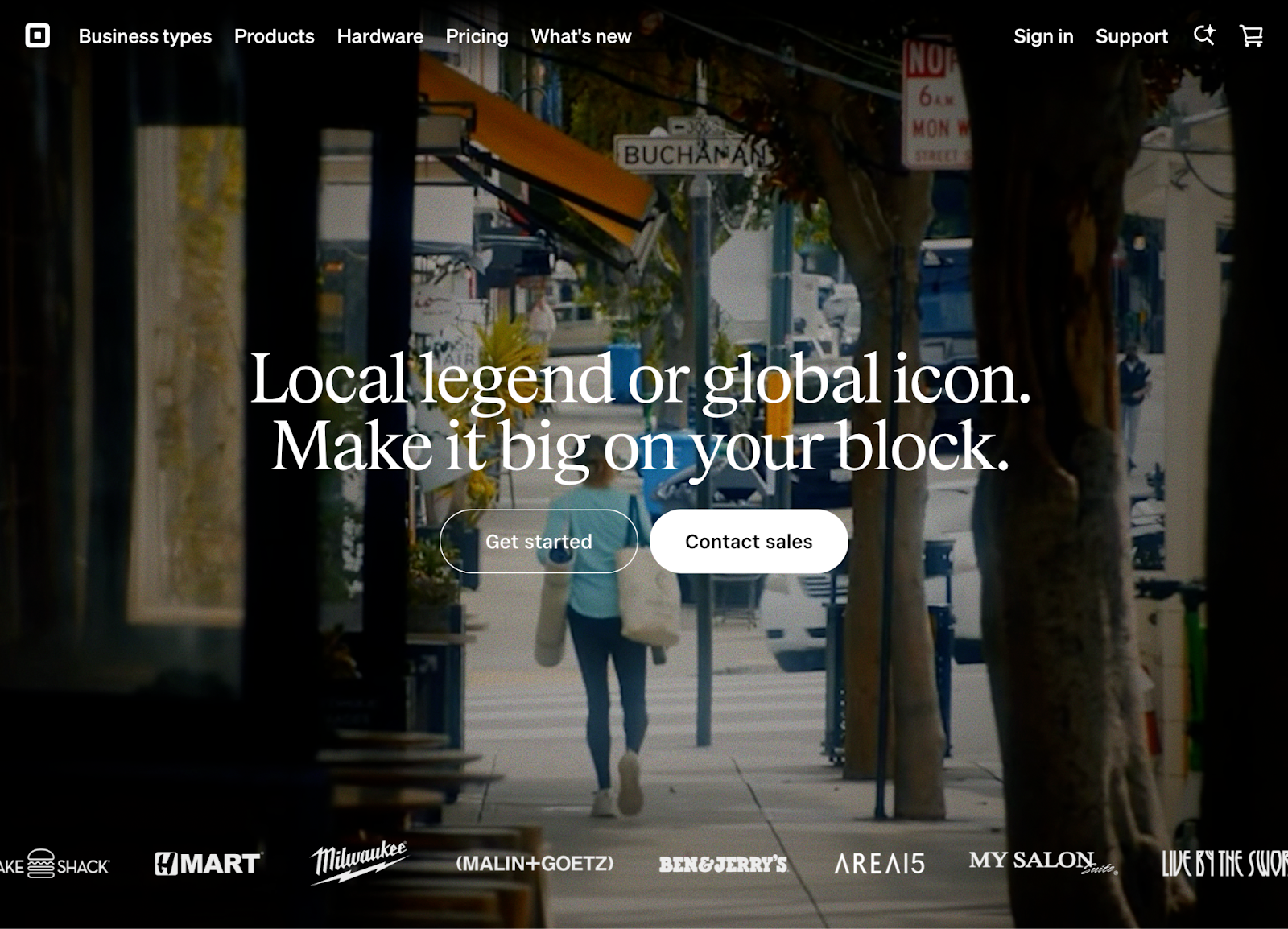Open the shopping cart icon
The image size is (1288, 929).
1251,36
